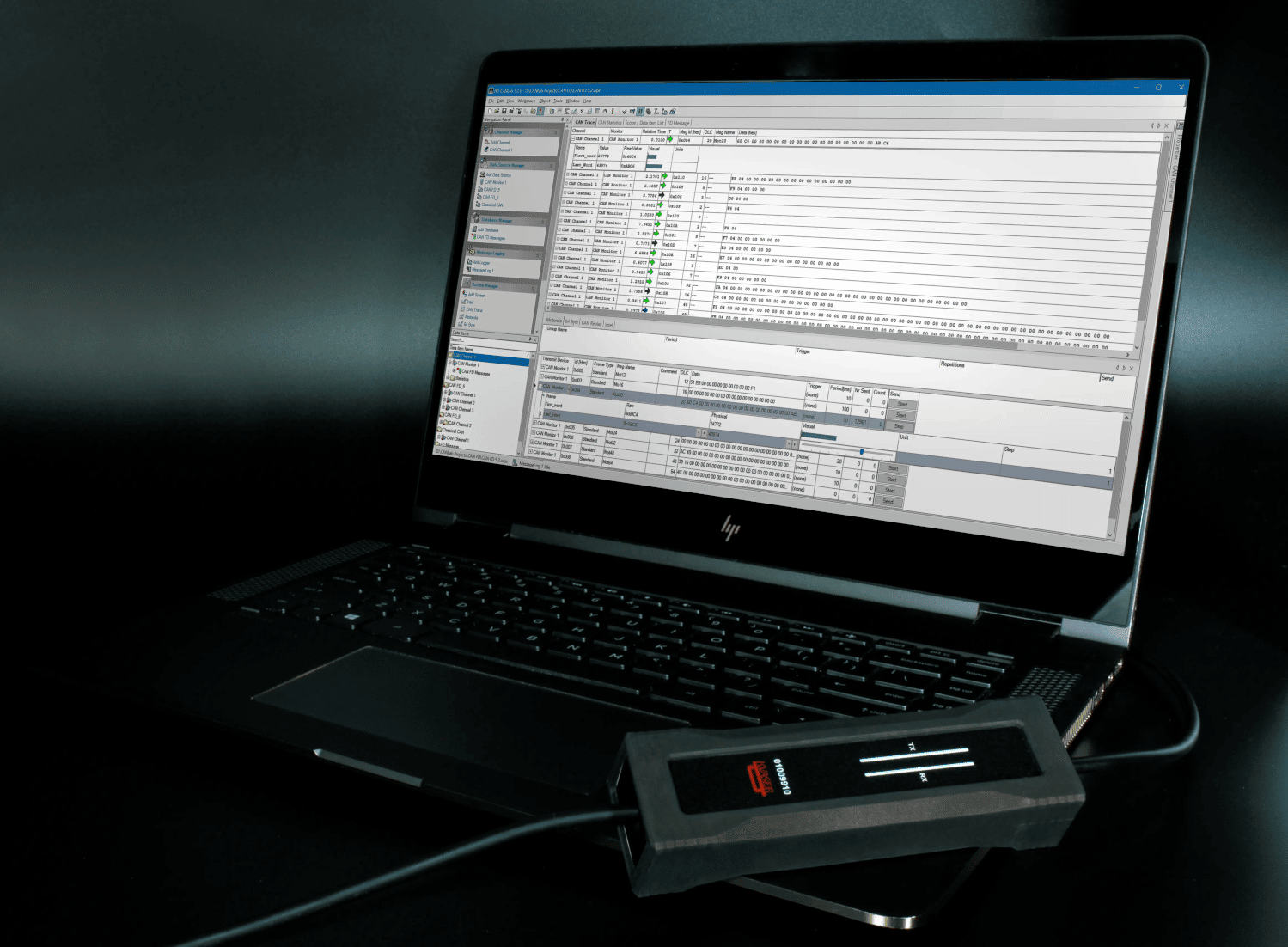Image resolution: width=1288 pixels, height=947 pixels.
Task: Switch to the FD Message tab
Action: coord(678,123)
